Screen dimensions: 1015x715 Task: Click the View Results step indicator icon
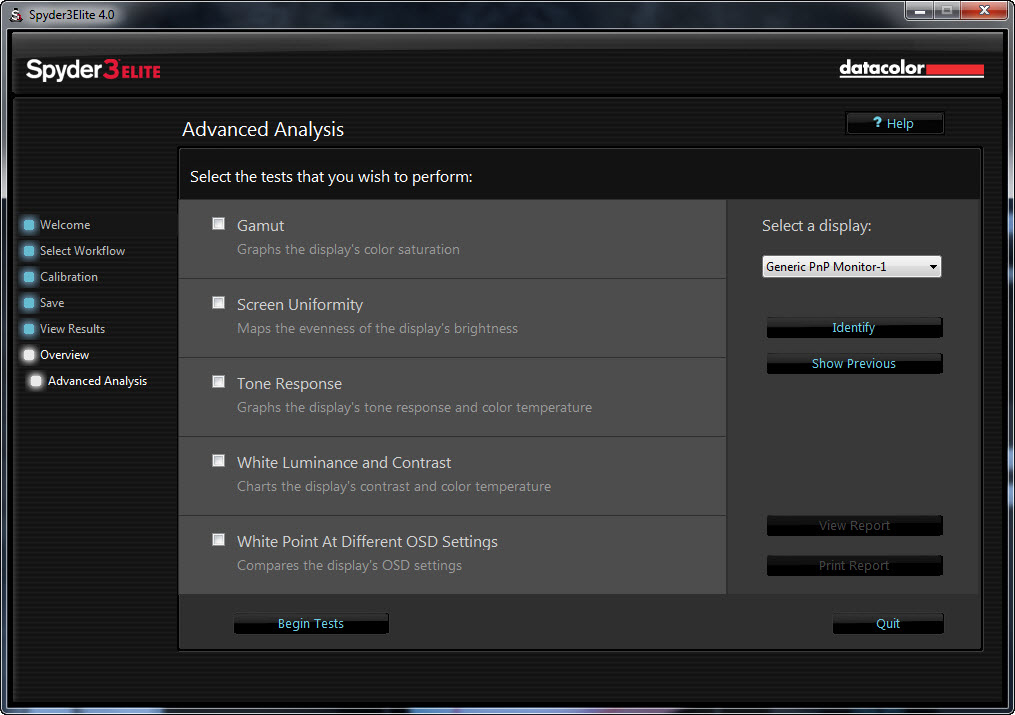(x=29, y=329)
